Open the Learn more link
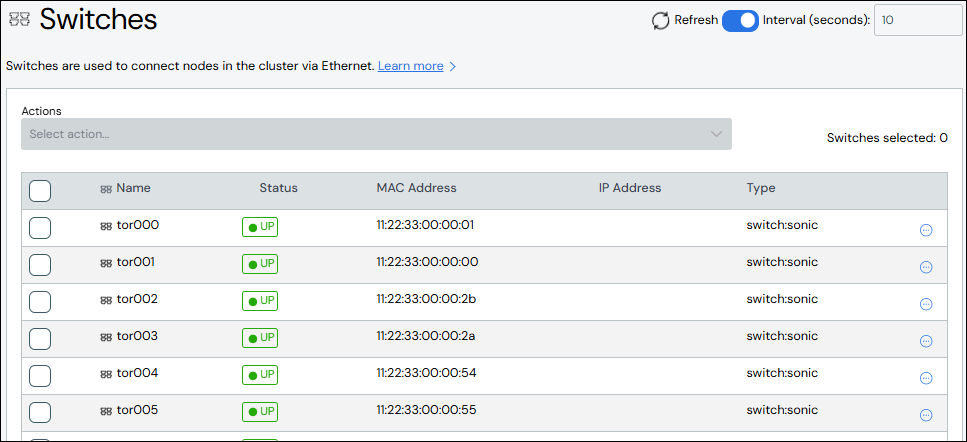This screenshot has height=442, width=967. pyautogui.click(x=411, y=66)
